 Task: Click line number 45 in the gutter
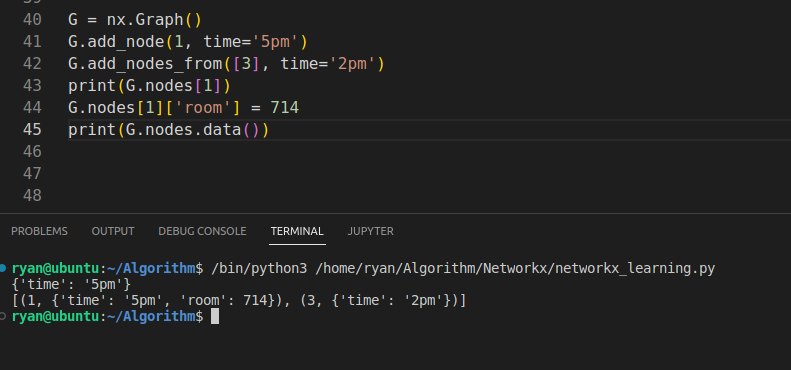click(32, 130)
